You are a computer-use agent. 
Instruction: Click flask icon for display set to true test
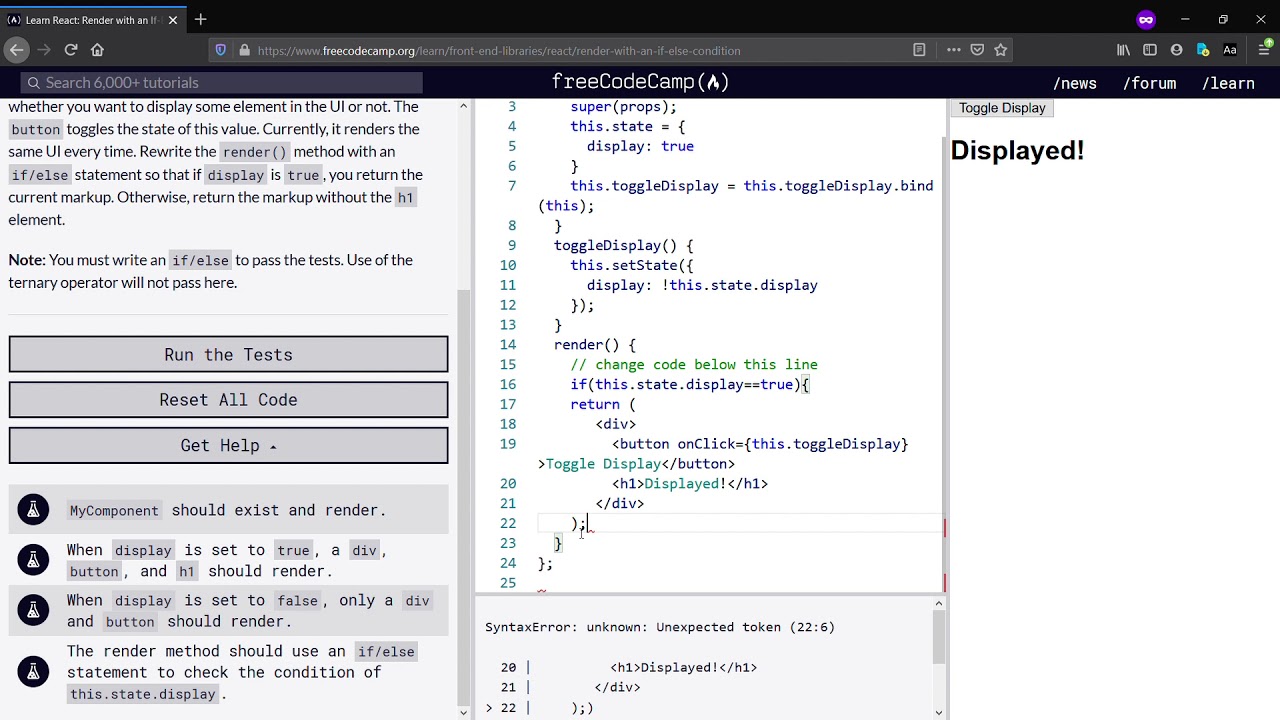(33, 560)
